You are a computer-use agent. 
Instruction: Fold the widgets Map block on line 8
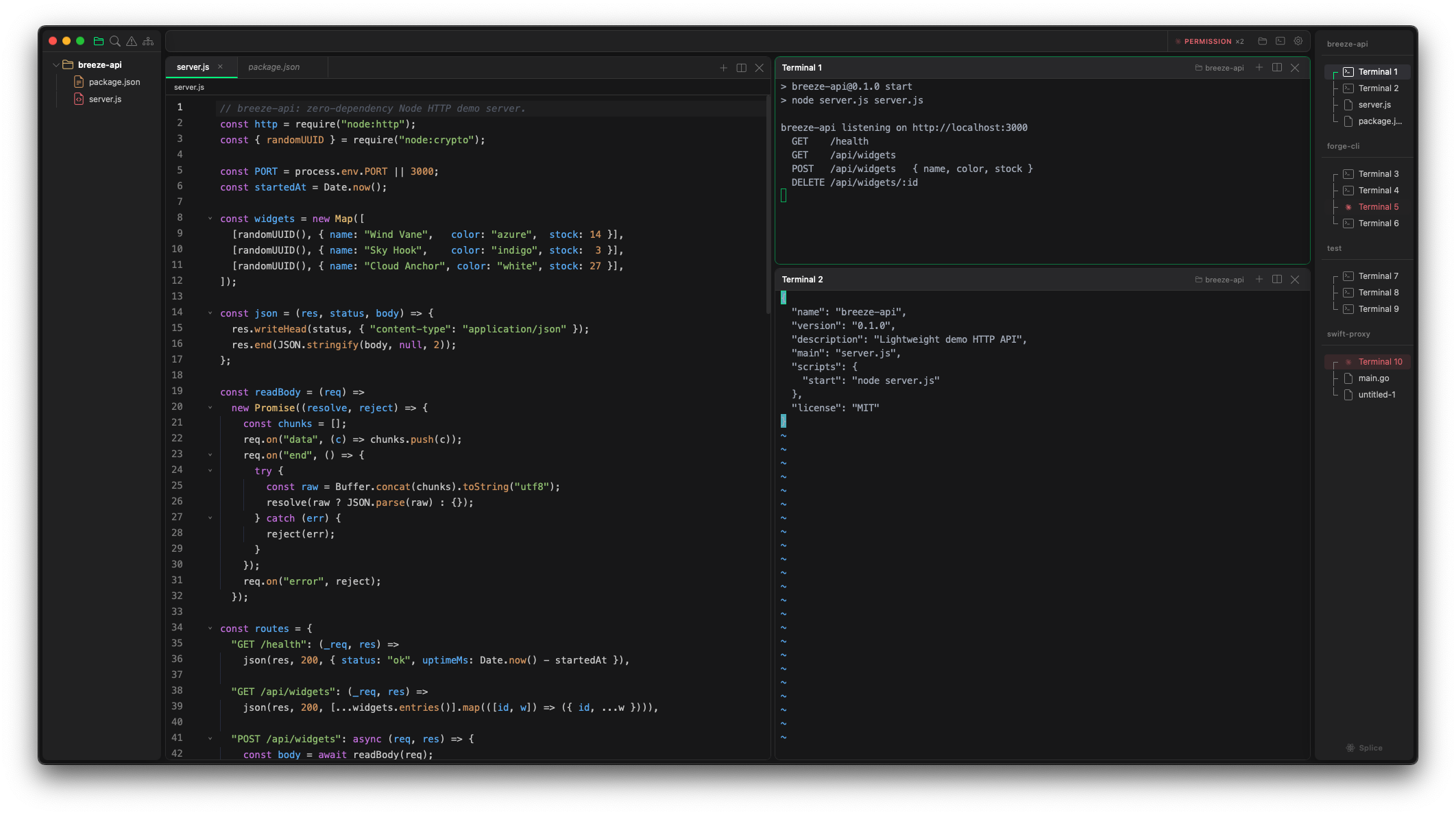[210, 219]
